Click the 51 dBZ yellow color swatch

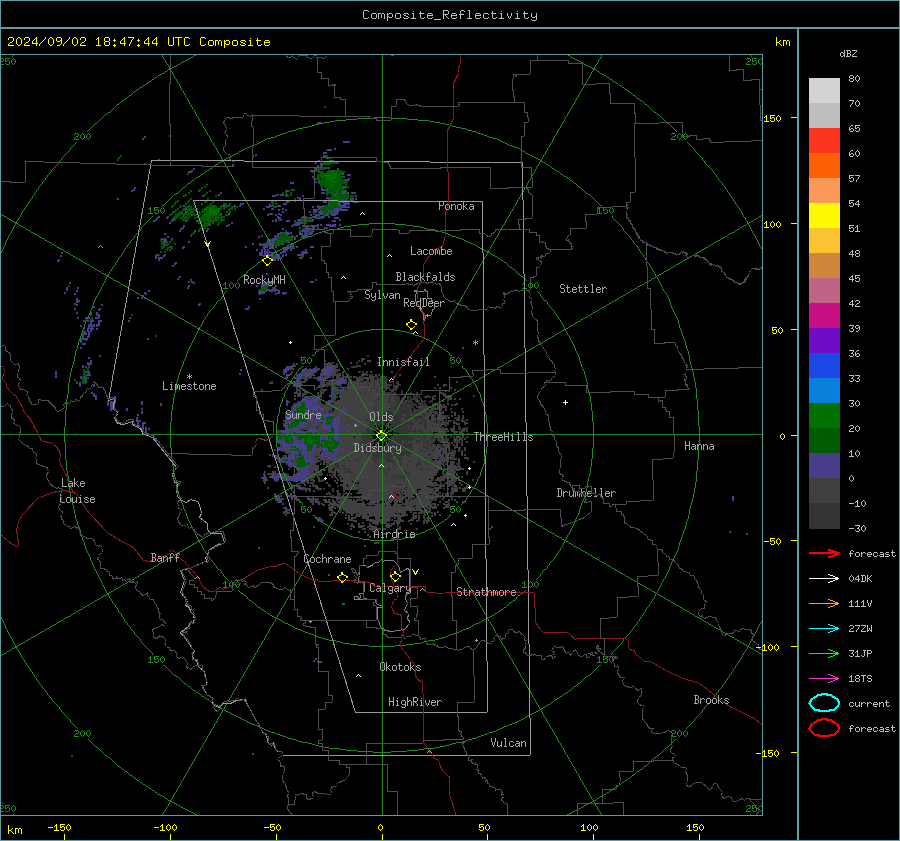[x=824, y=215]
